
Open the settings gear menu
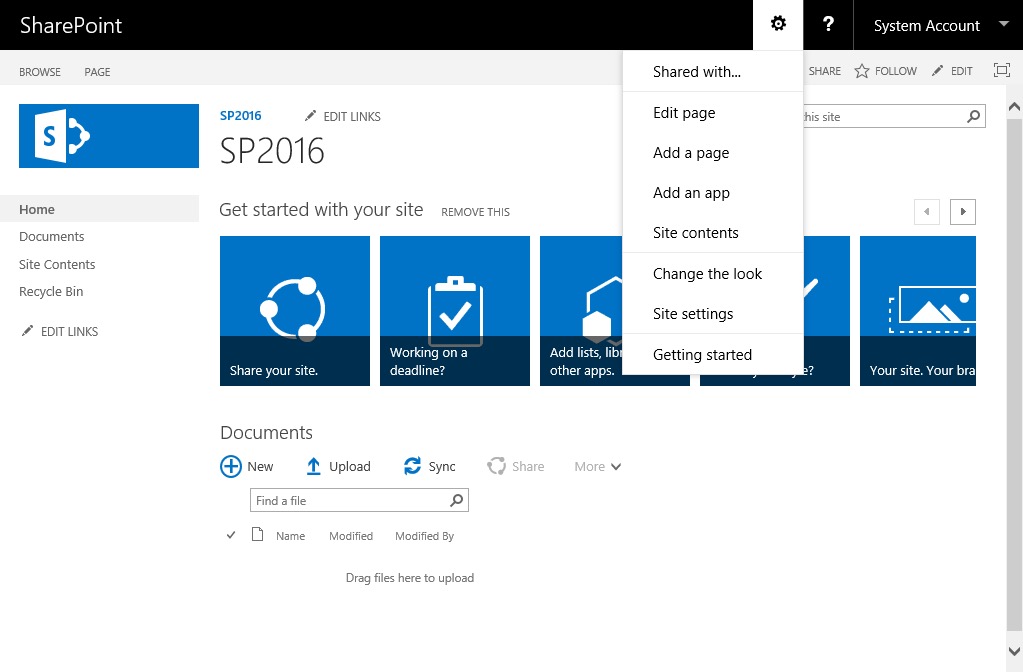point(778,25)
